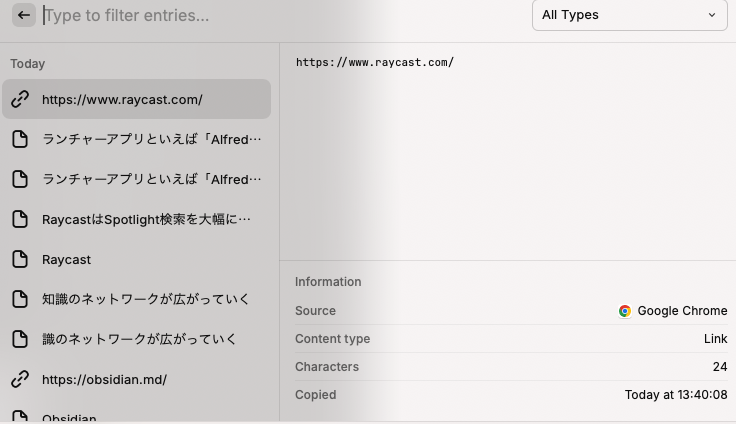This screenshot has width=736, height=424.
Task: Click the Characters value 24
Action: 720,367
